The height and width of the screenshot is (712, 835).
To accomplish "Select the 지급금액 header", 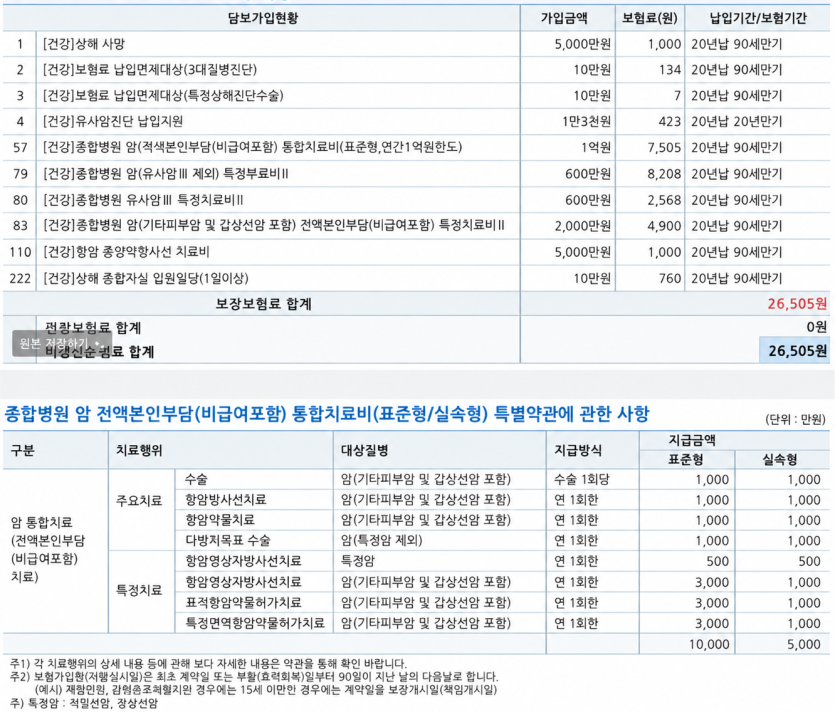I will click(x=692, y=440).
